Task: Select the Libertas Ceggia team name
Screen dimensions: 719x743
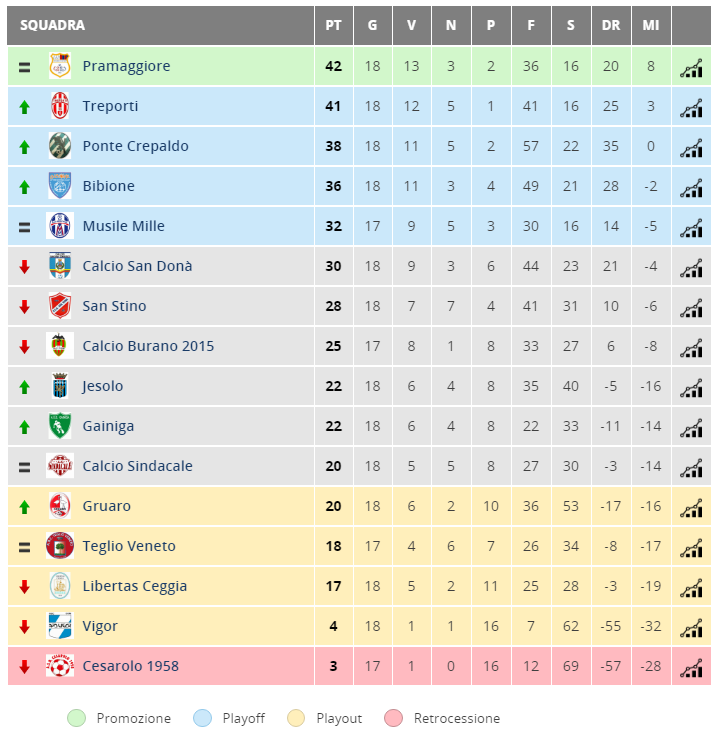Action: pyautogui.click(x=135, y=586)
